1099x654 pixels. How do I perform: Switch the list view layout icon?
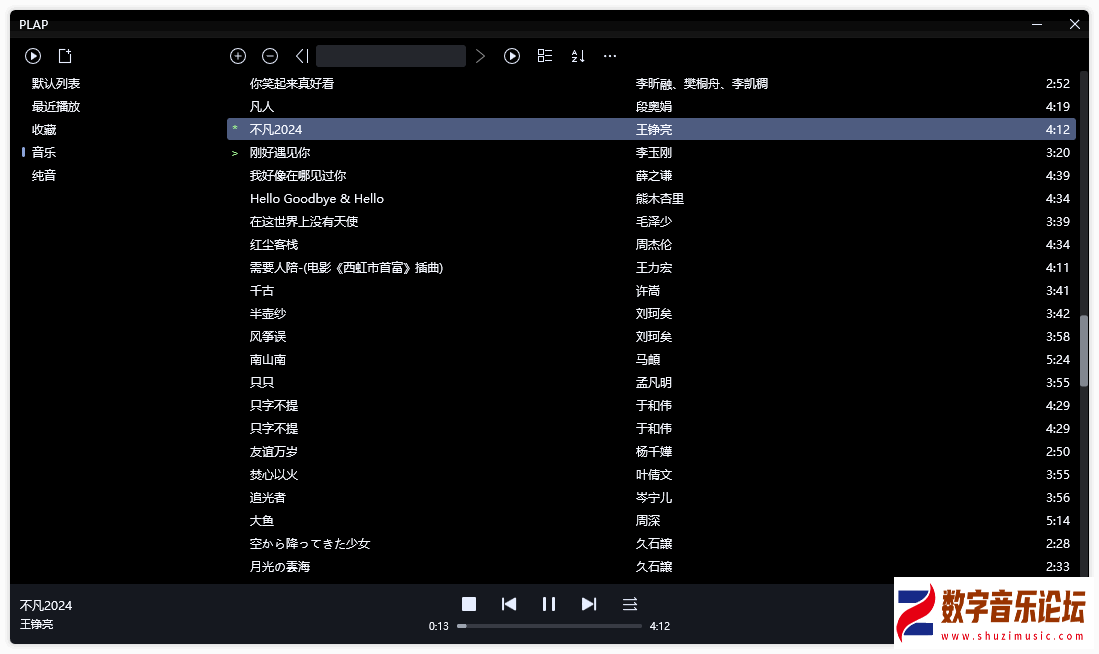coord(545,56)
